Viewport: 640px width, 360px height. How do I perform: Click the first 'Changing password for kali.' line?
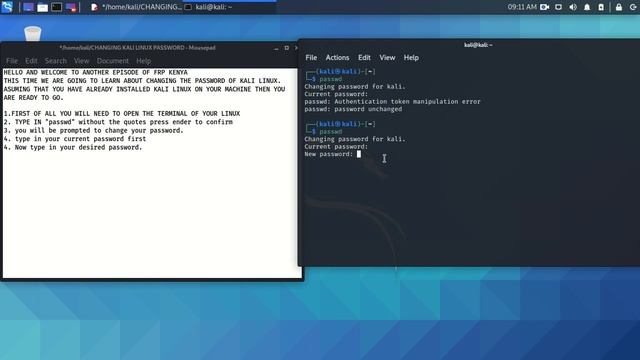tap(355, 87)
